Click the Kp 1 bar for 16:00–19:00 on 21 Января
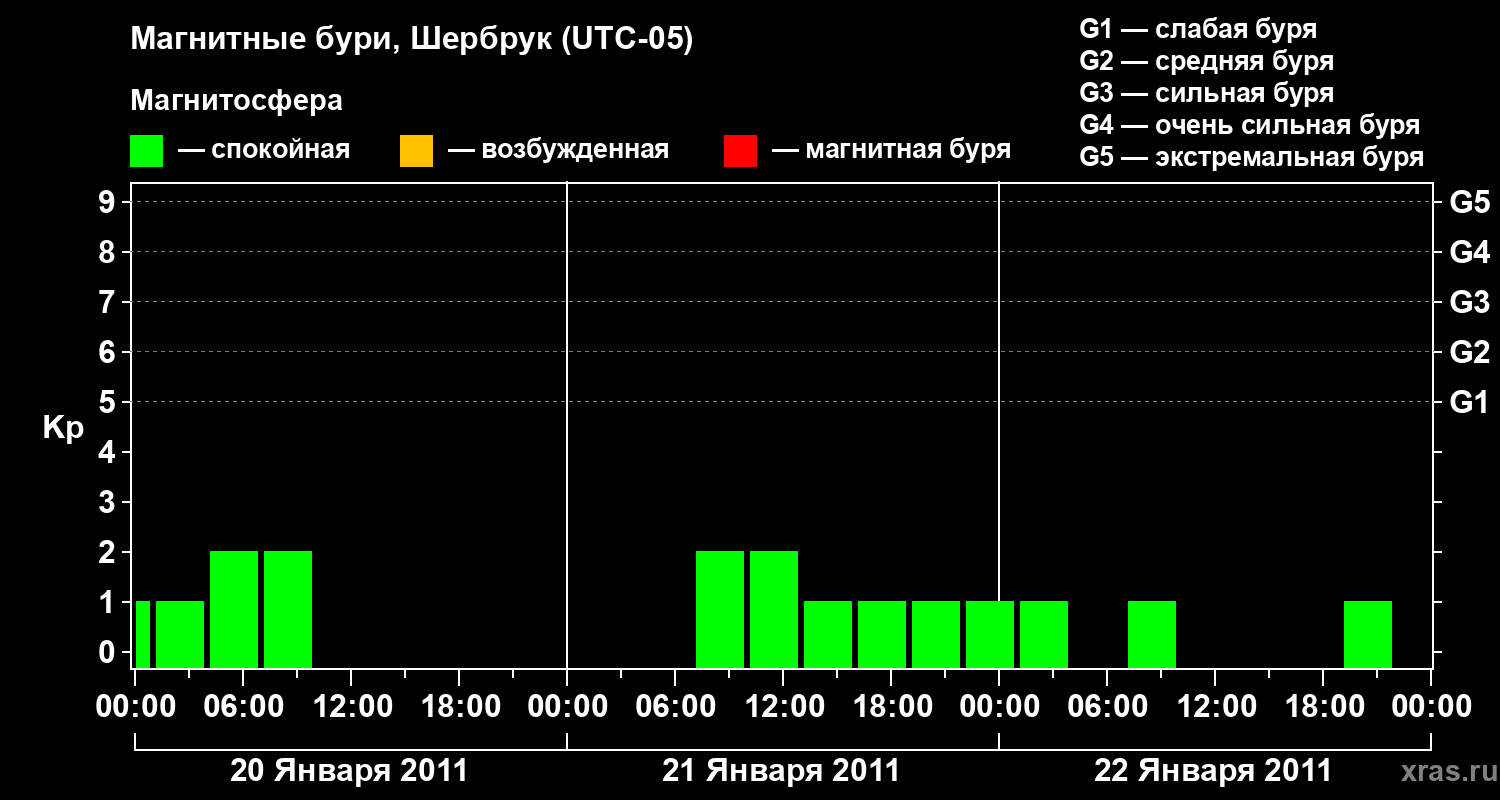 [882, 634]
